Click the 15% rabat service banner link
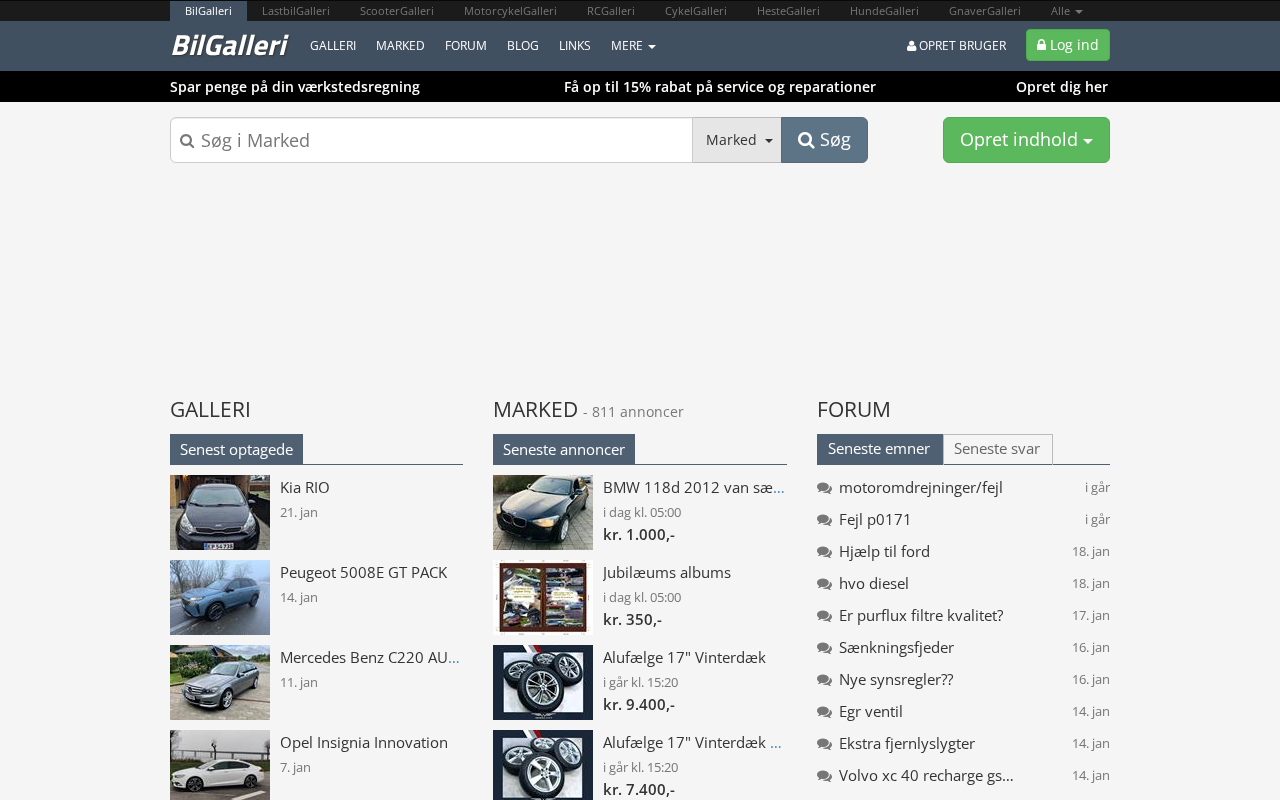1280x800 pixels. 720,87
